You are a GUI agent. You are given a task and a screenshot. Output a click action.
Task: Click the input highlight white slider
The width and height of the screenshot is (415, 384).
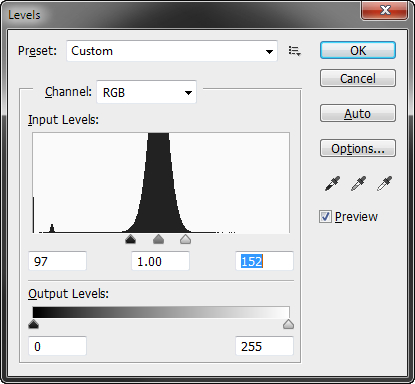[185, 239]
